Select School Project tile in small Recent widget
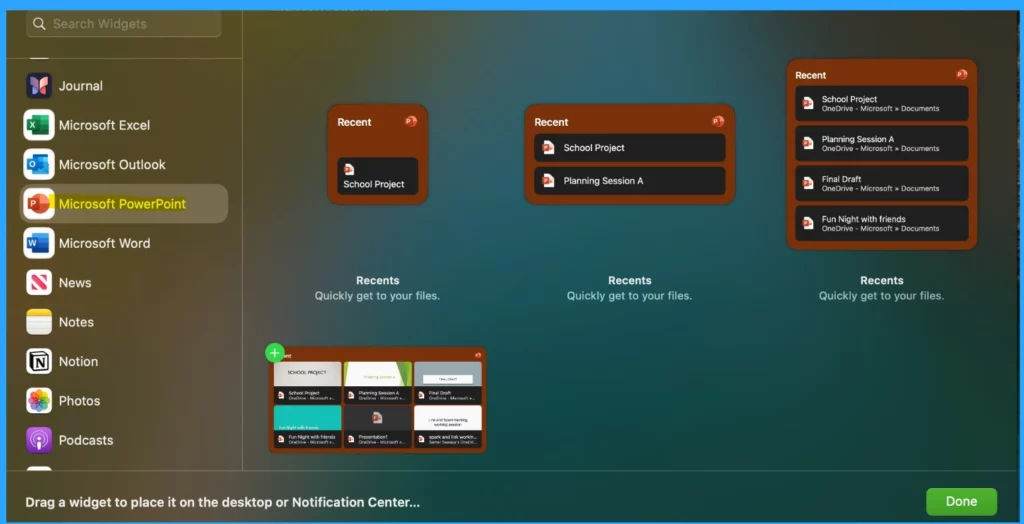 tap(377, 176)
